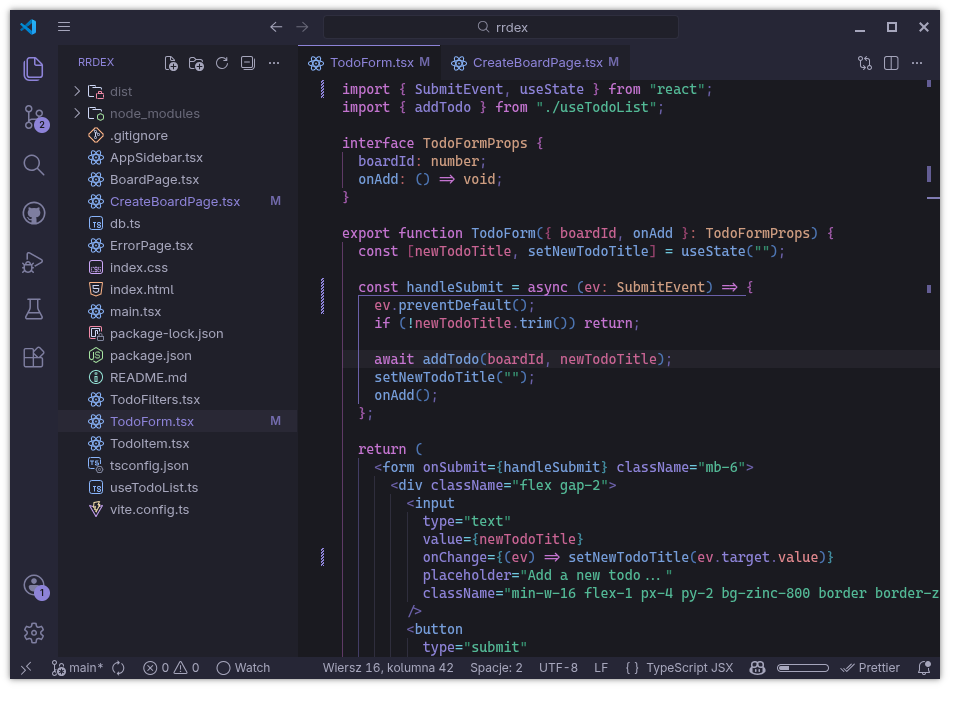Open Source Control view with 2 changes
The image size is (970, 709).
click(x=35, y=117)
